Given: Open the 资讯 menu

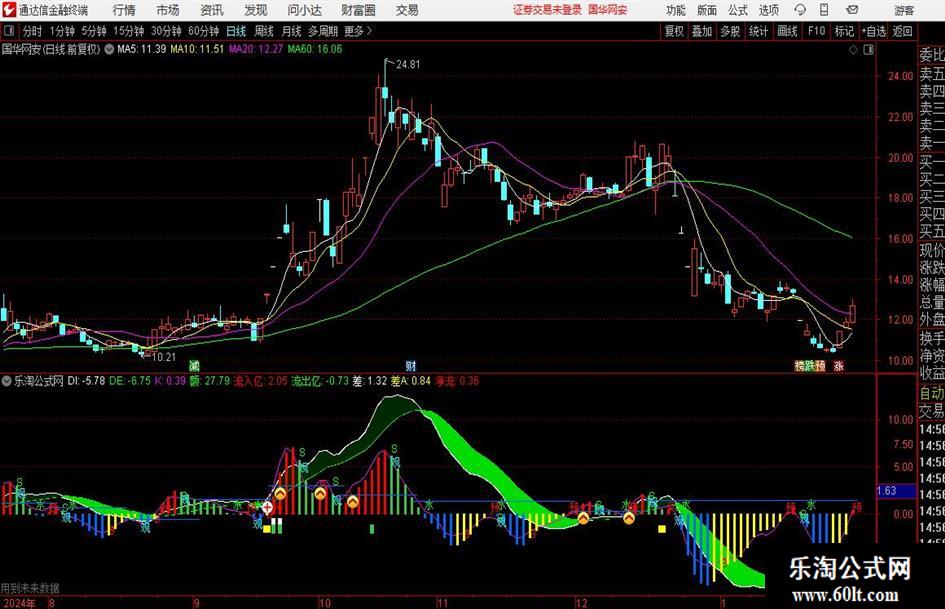Looking at the screenshot, I should [212, 10].
